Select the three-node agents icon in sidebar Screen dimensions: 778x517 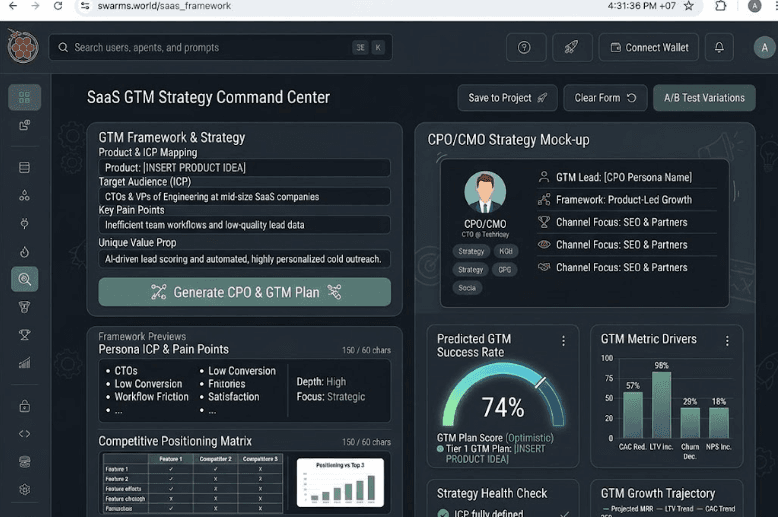click(x=24, y=195)
